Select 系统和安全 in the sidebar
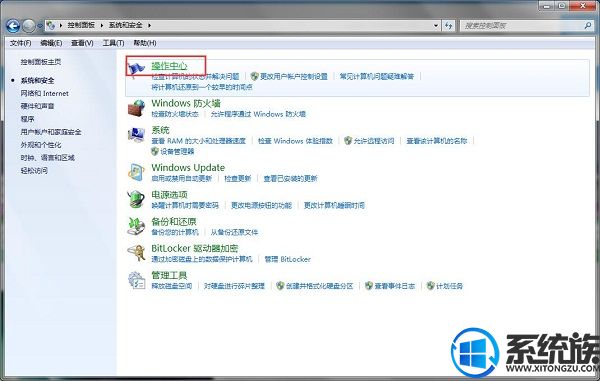 37,80
